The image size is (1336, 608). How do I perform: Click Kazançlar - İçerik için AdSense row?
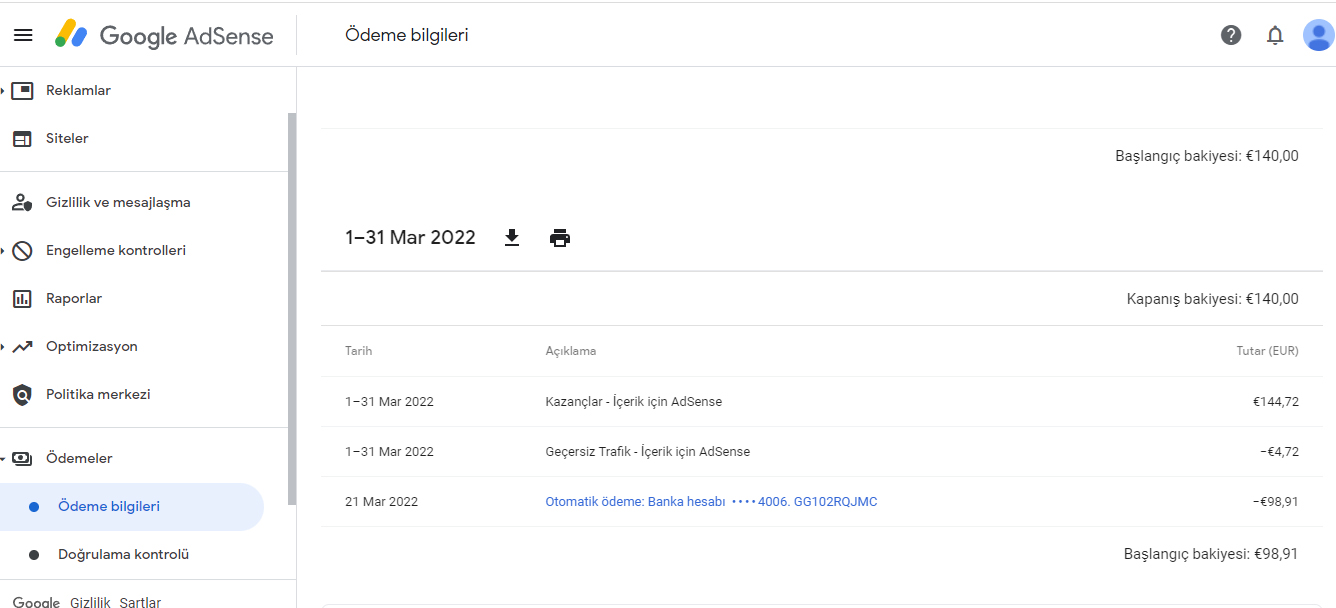point(822,402)
